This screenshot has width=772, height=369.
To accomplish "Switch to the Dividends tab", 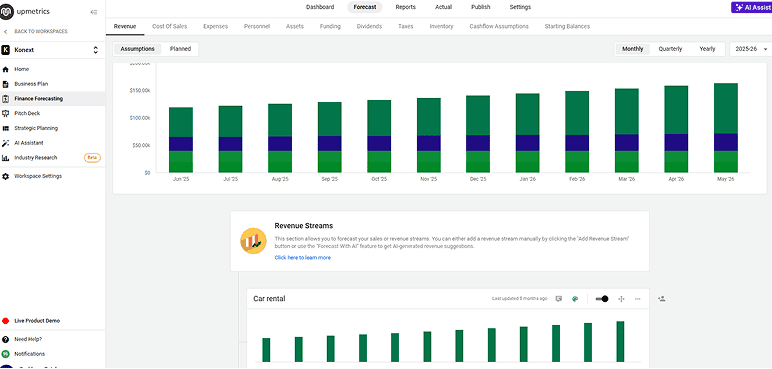I will coord(369,27).
